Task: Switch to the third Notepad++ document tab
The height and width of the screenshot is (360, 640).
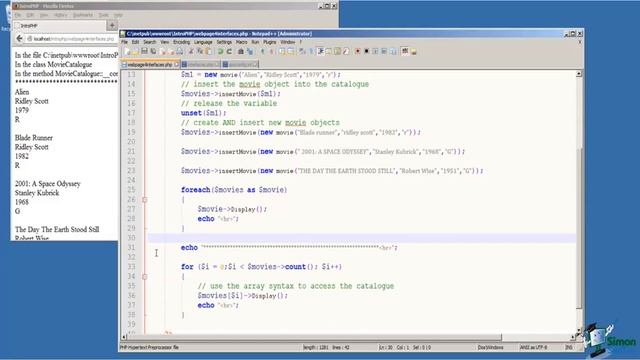Action: pos(240,64)
